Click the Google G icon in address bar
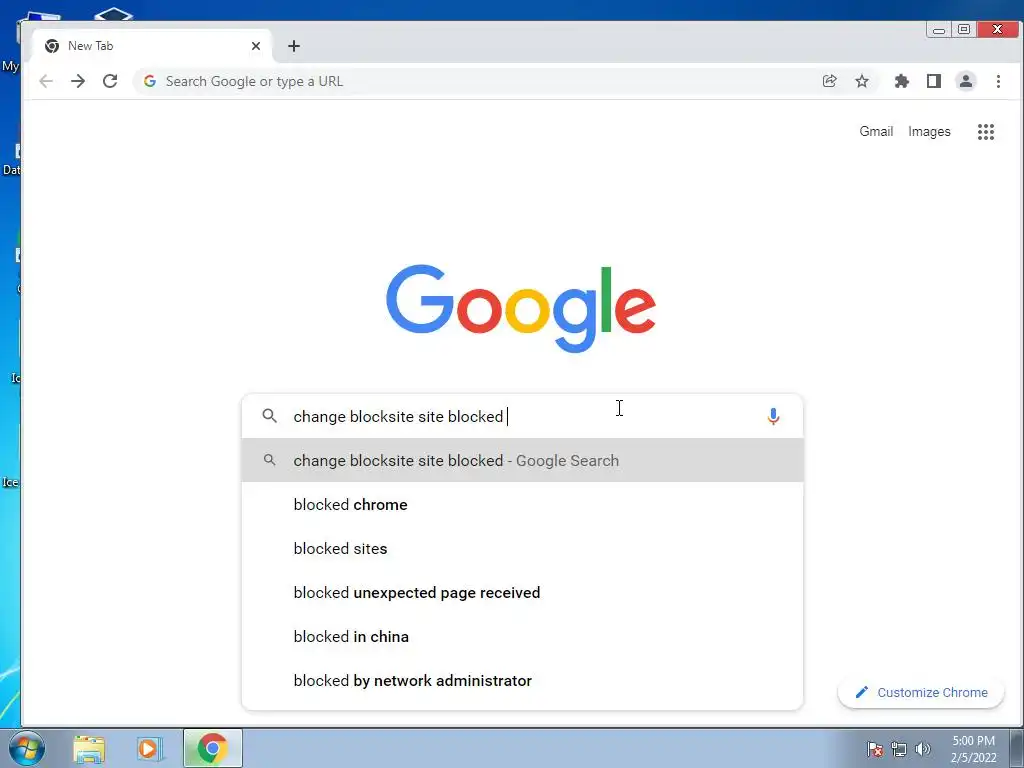 150,81
